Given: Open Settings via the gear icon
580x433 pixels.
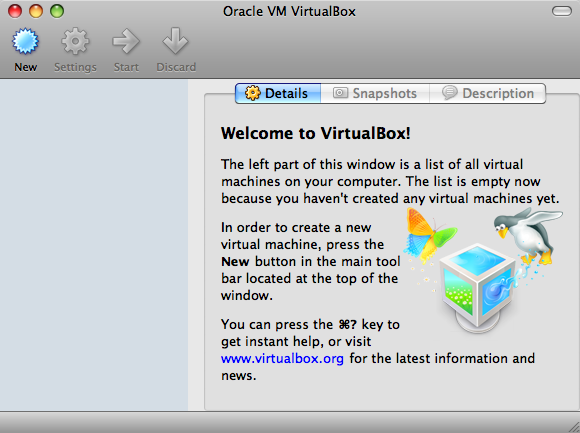Looking at the screenshot, I should point(75,41).
